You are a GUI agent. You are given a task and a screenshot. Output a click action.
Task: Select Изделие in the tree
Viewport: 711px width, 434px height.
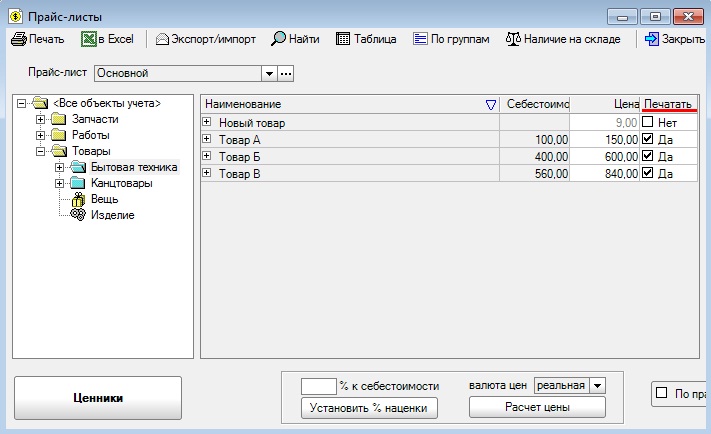tap(112, 215)
